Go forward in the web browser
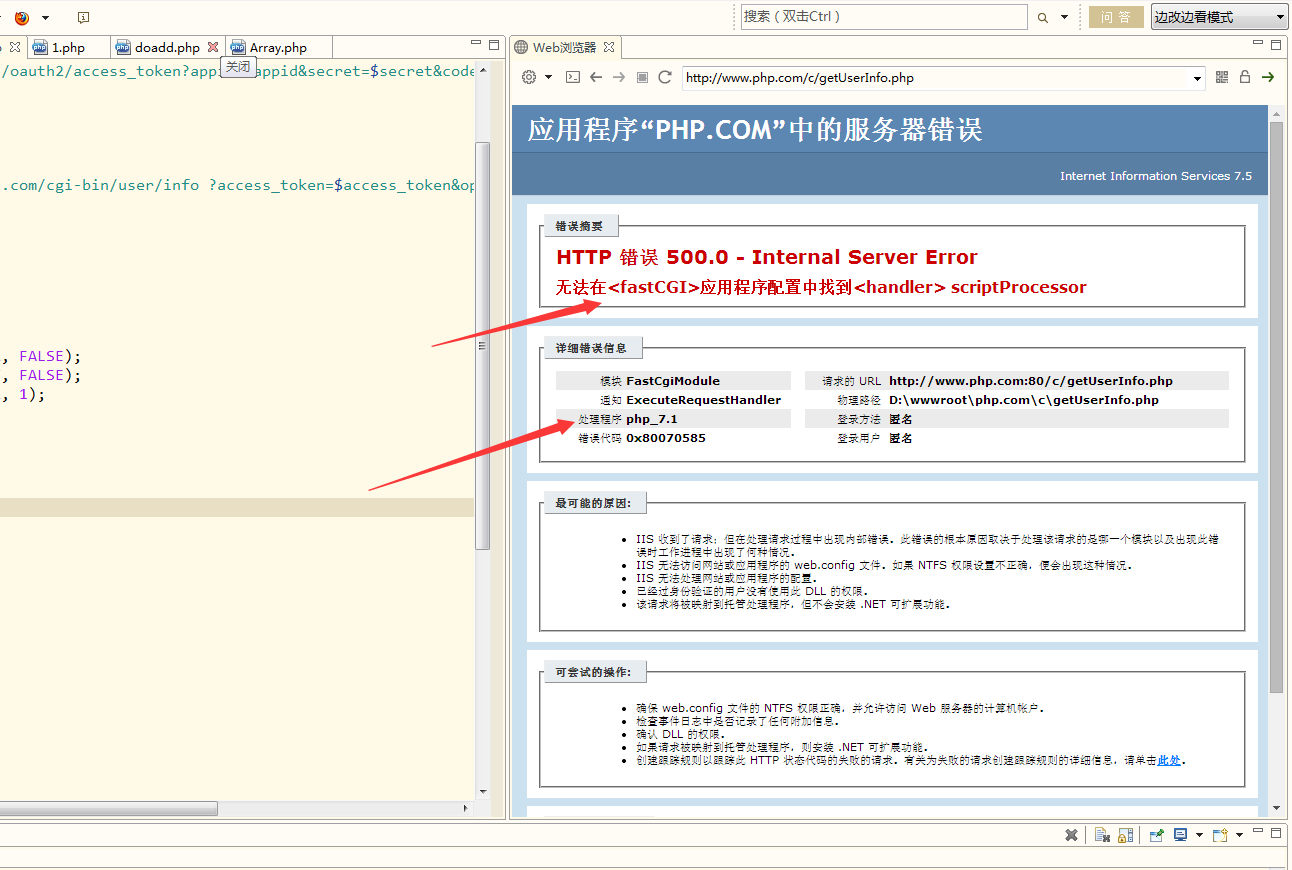 click(619, 77)
